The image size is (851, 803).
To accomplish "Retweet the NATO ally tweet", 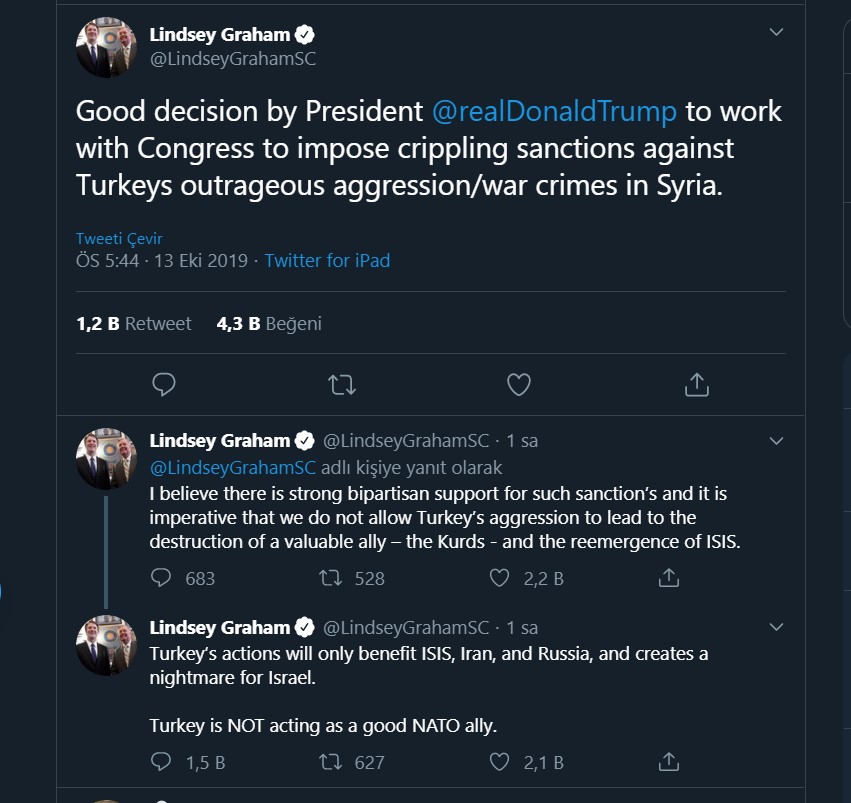I will (x=329, y=762).
